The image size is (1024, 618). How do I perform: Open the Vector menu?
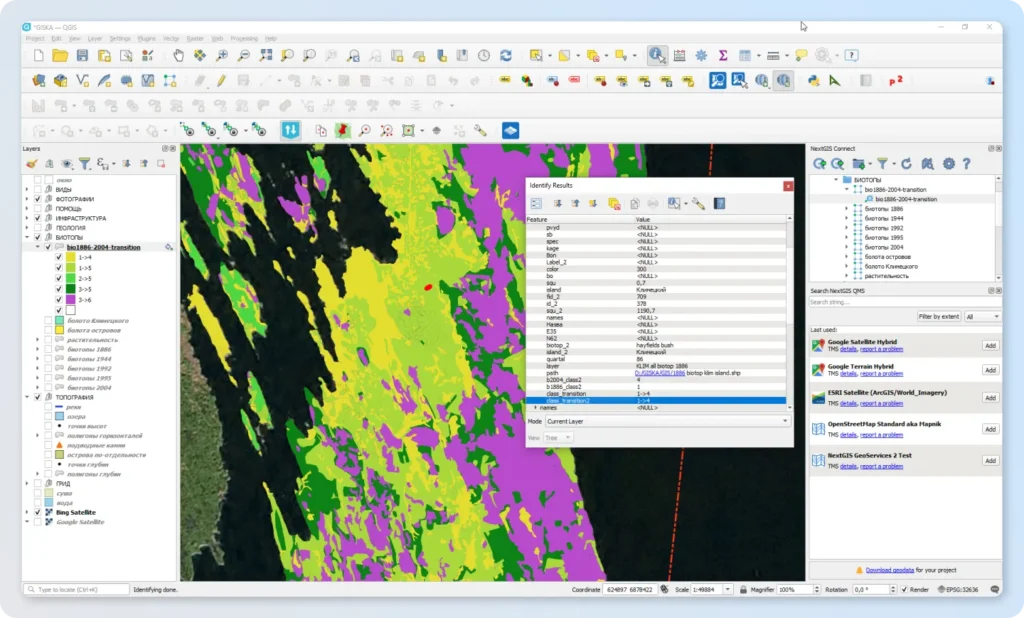click(x=171, y=39)
